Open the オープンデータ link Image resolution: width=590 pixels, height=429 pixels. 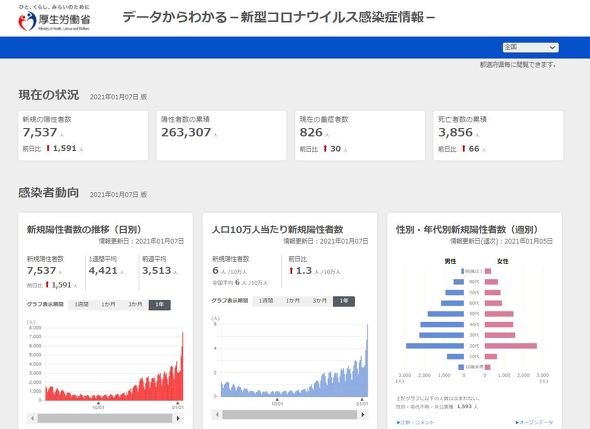(534, 423)
